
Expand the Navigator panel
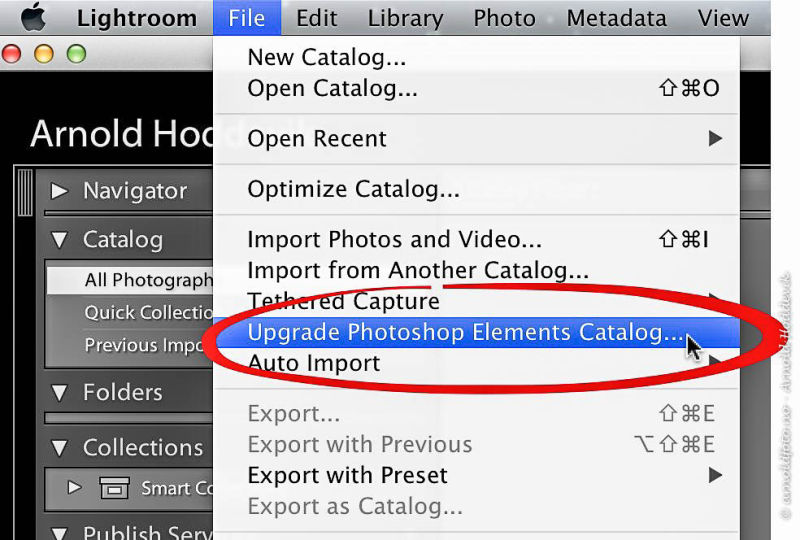point(59,191)
